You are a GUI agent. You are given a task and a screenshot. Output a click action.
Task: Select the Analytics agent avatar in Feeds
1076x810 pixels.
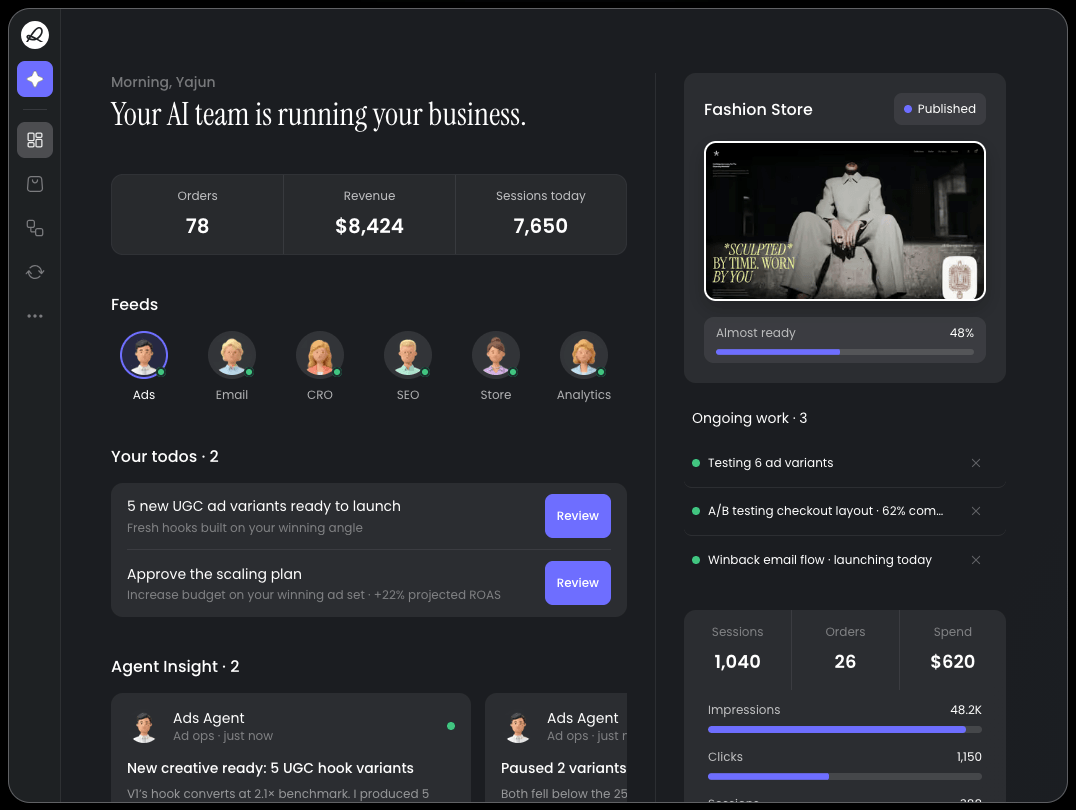[584, 355]
